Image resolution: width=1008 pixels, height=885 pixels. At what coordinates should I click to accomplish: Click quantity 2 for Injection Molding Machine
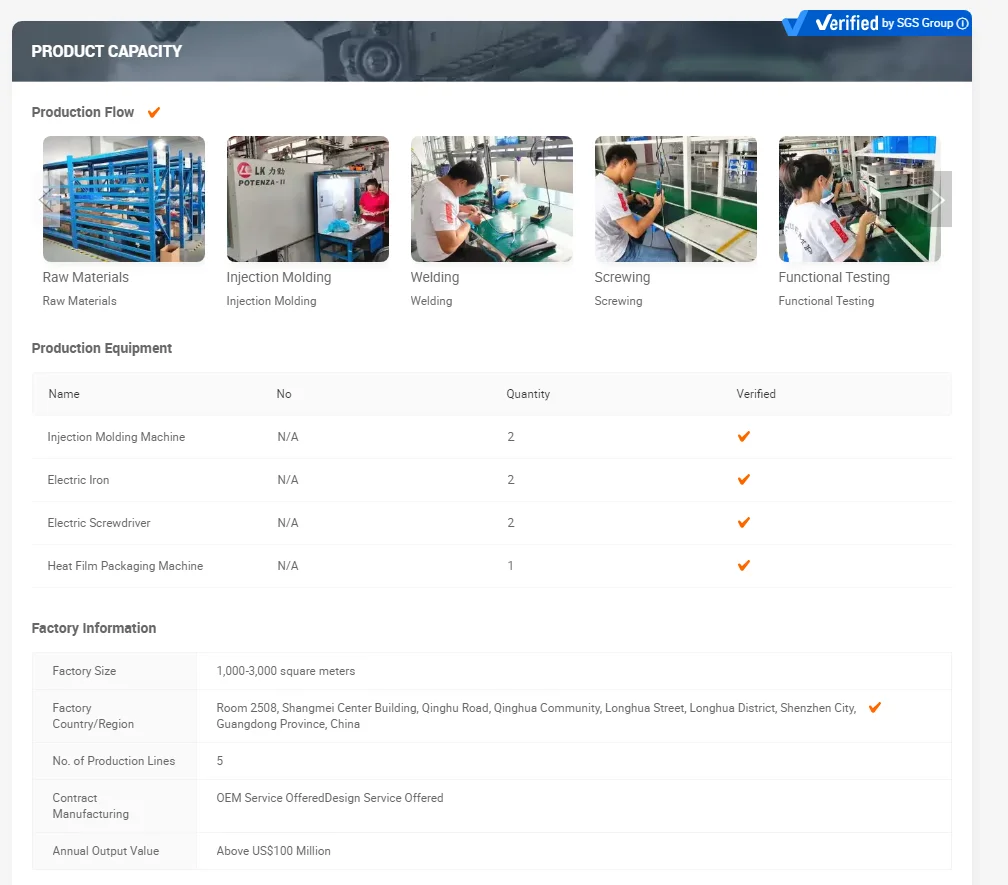[511, 437]
